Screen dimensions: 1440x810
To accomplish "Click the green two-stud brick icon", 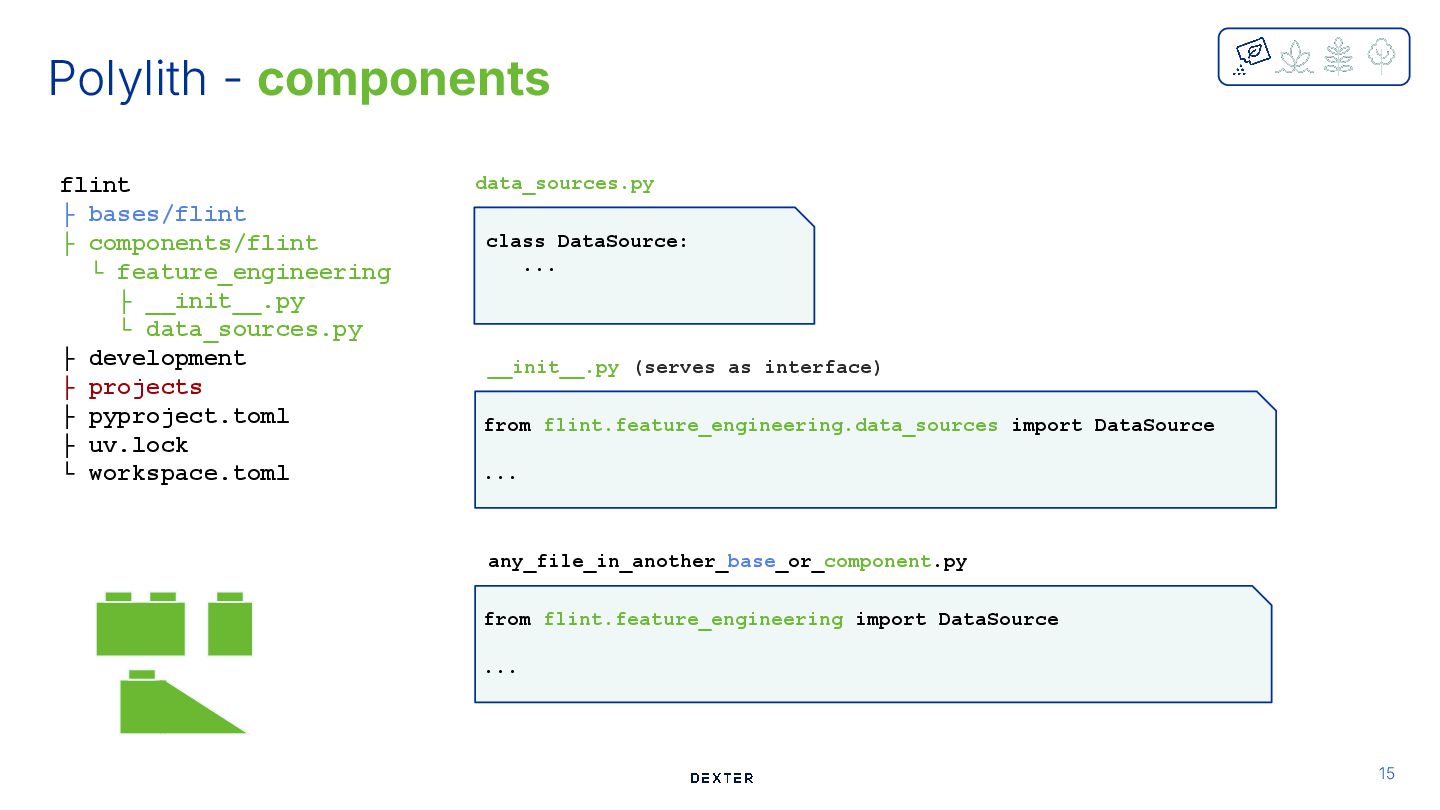I will [141, 625].
